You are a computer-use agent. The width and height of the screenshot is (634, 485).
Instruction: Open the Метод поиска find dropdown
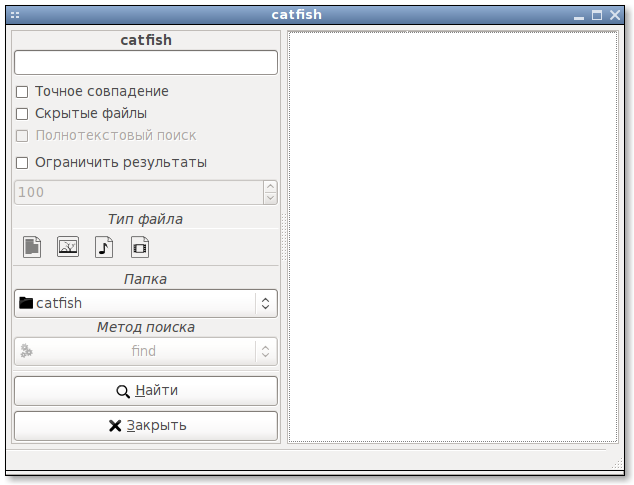[x=146, y=351]
